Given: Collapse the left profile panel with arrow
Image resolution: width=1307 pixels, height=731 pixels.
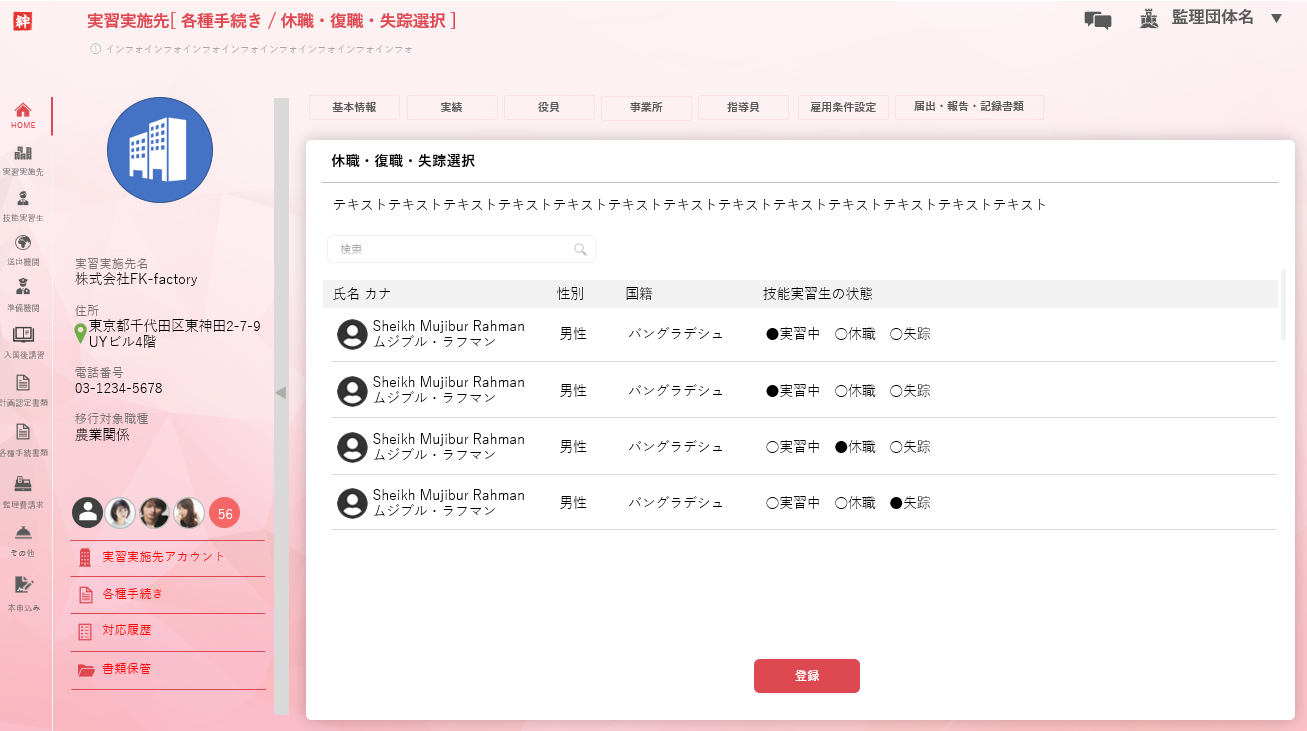Looking at the screenshot, I should [281, 393].
